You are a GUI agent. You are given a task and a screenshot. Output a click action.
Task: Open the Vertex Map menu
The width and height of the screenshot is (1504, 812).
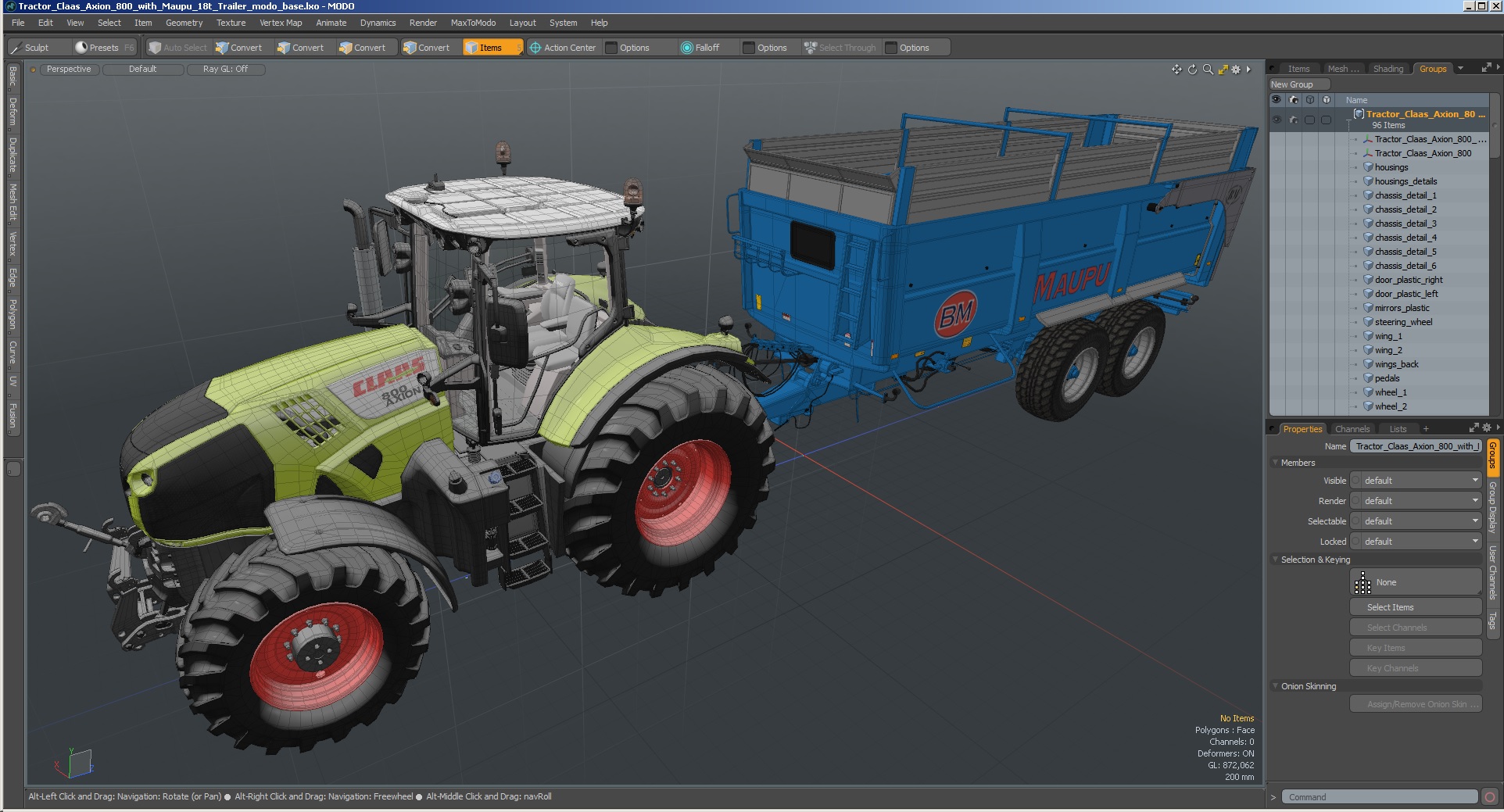point(281,23)
